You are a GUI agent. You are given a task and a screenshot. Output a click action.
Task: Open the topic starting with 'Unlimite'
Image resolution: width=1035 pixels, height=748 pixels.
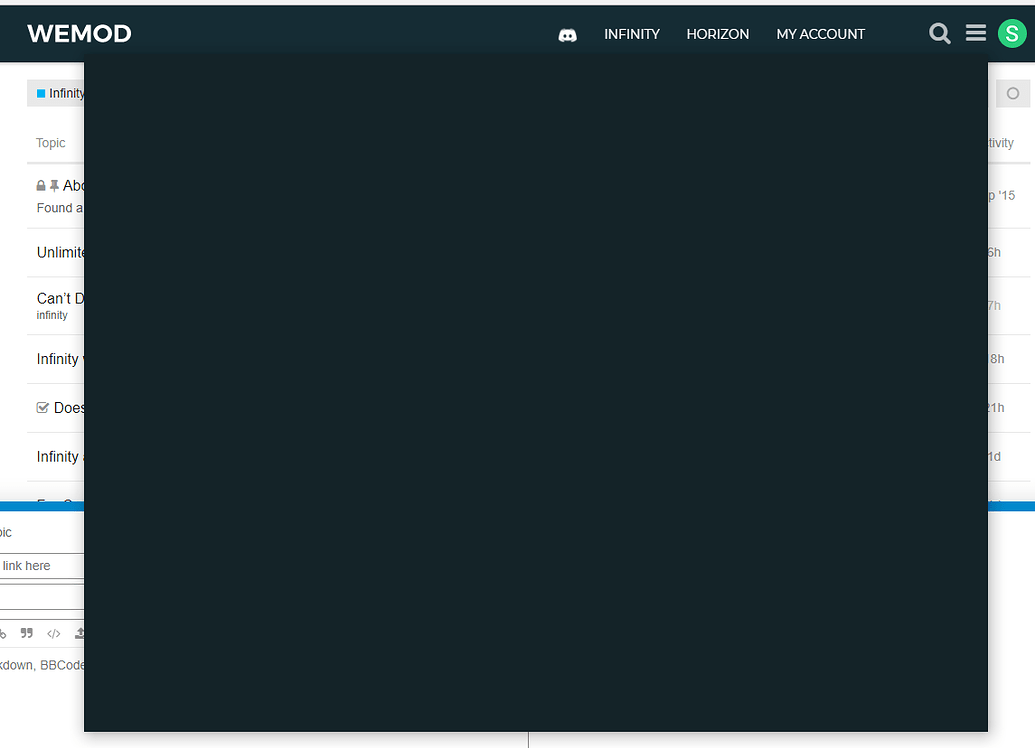61,253
